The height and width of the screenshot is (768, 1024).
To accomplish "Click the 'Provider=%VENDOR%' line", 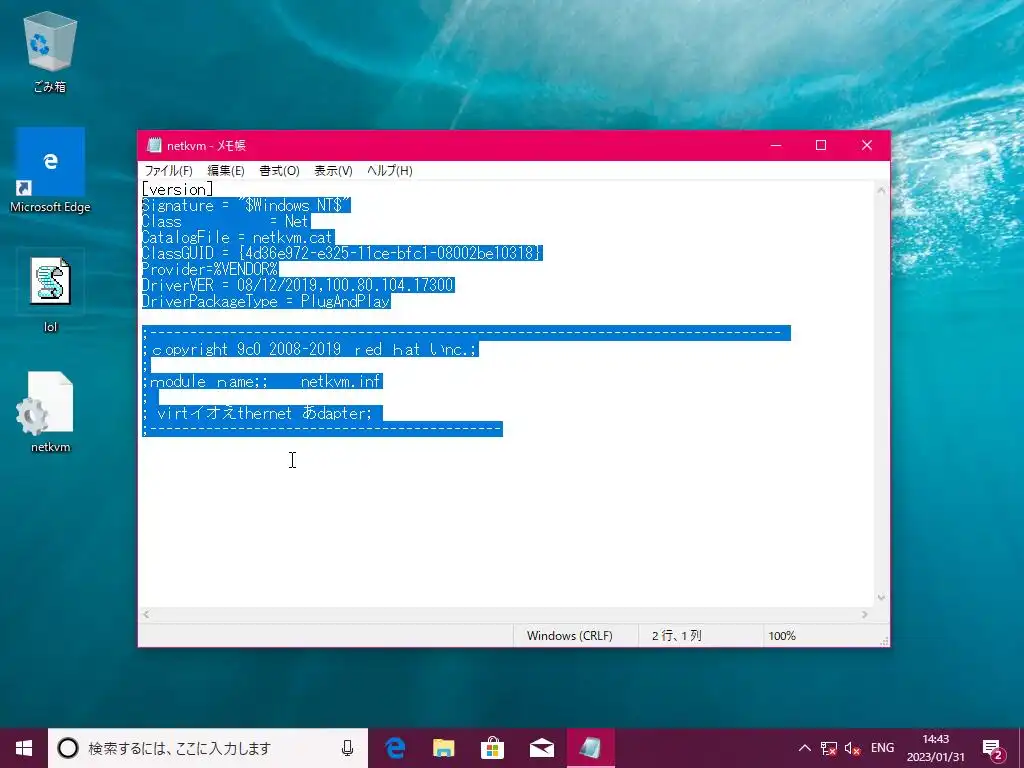I will [x=210, y=269].
